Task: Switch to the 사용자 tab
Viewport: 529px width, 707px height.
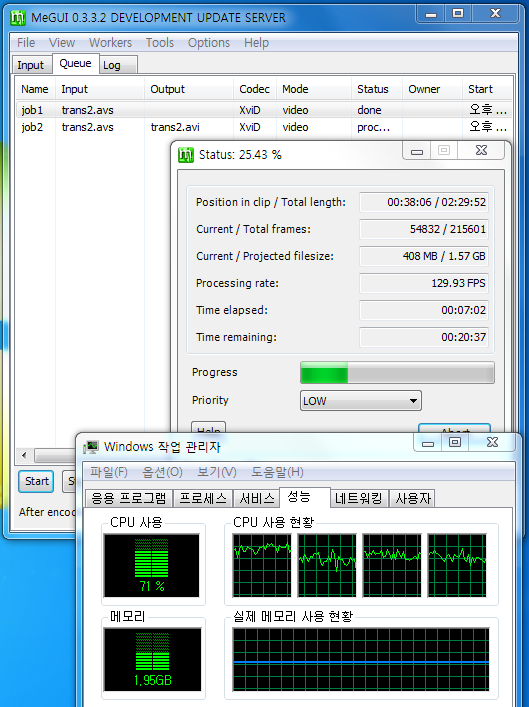Action: click(412, 498)
